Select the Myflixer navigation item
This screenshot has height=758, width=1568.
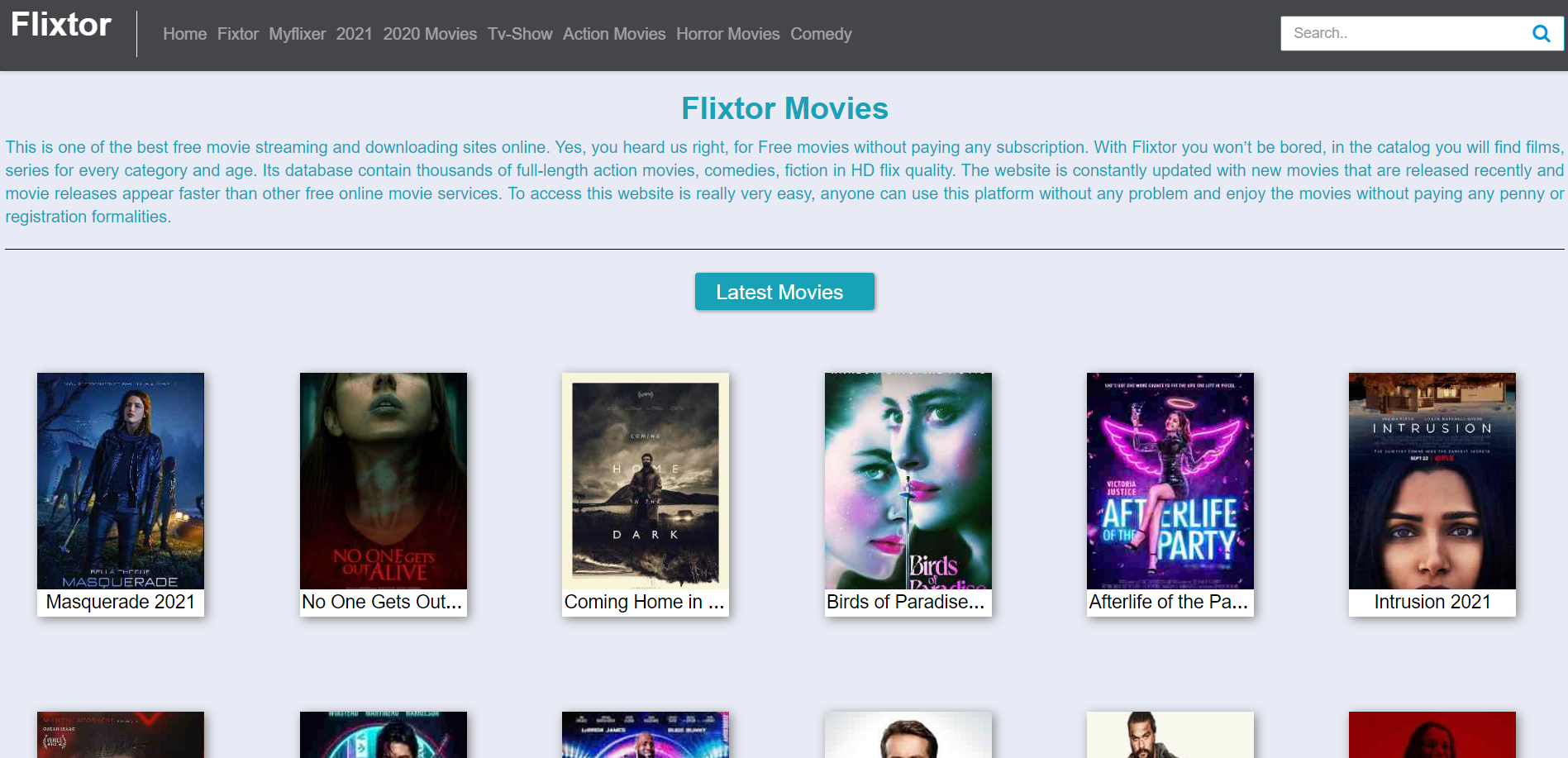[x=297, y=34]
